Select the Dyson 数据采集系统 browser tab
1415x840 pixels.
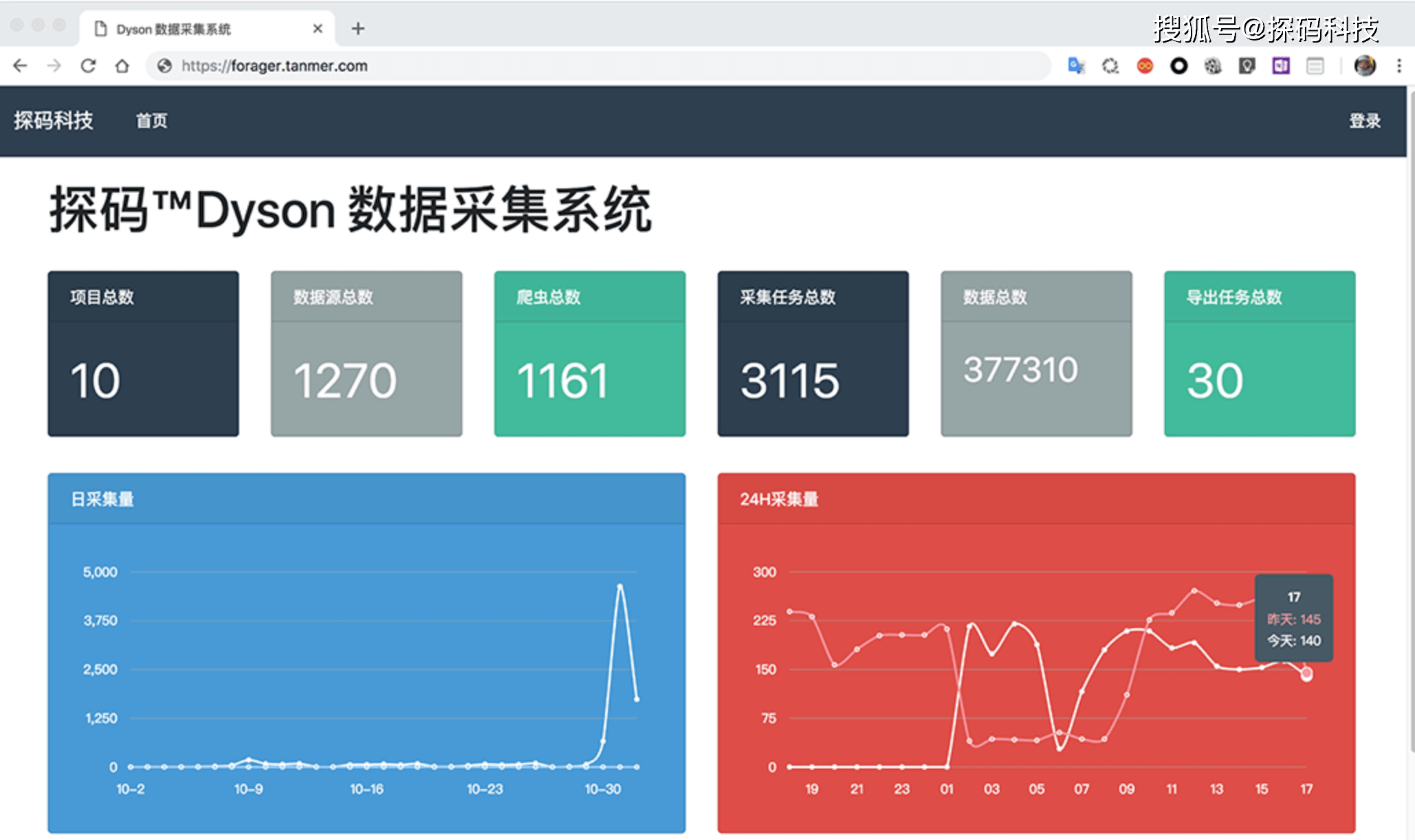207,29
